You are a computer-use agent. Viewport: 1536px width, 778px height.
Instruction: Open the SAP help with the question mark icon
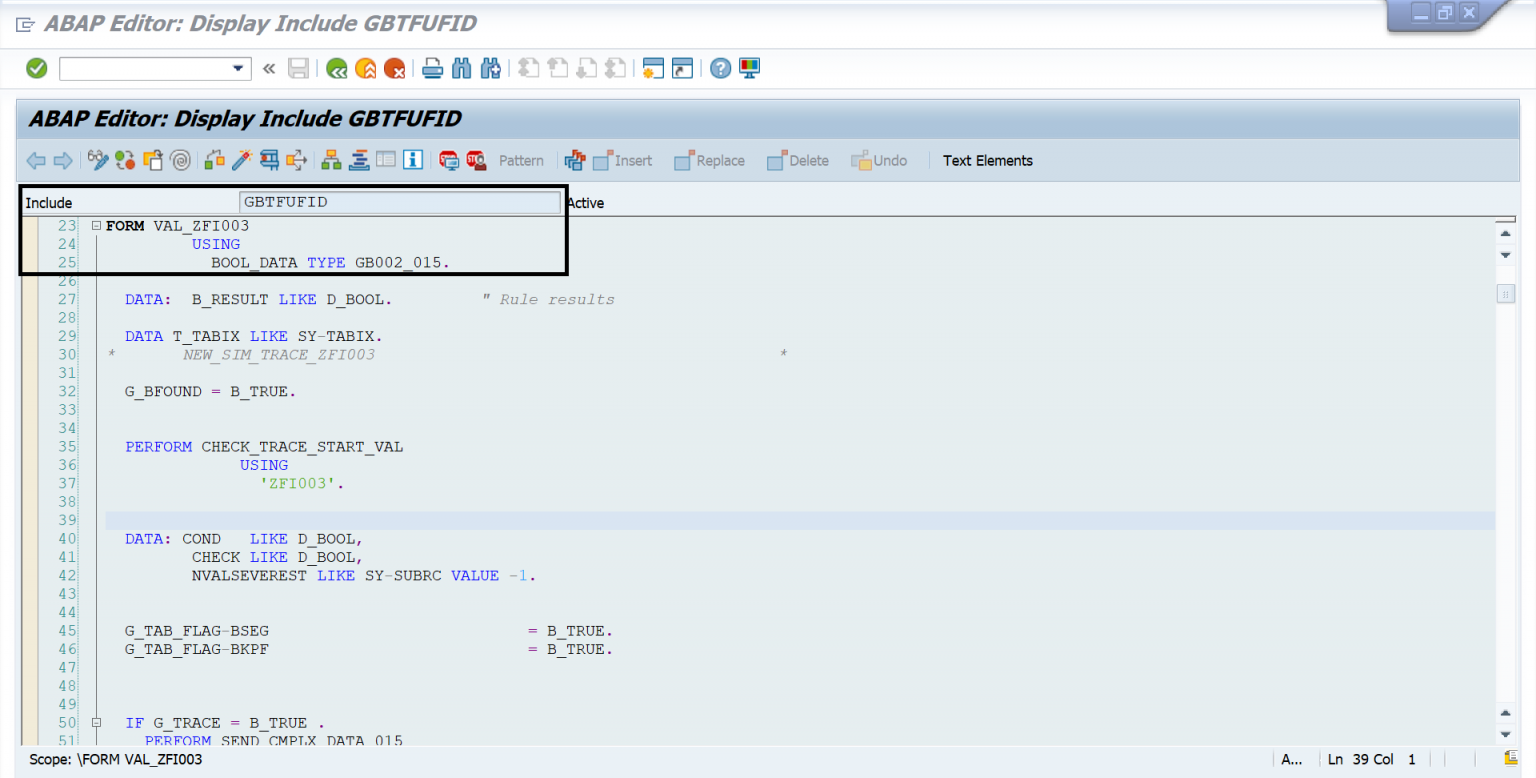[720, 68]
